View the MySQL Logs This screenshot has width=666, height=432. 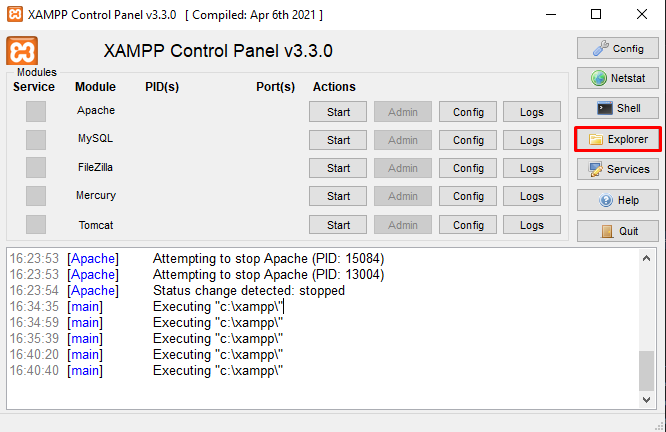click(x=532, y=140)
